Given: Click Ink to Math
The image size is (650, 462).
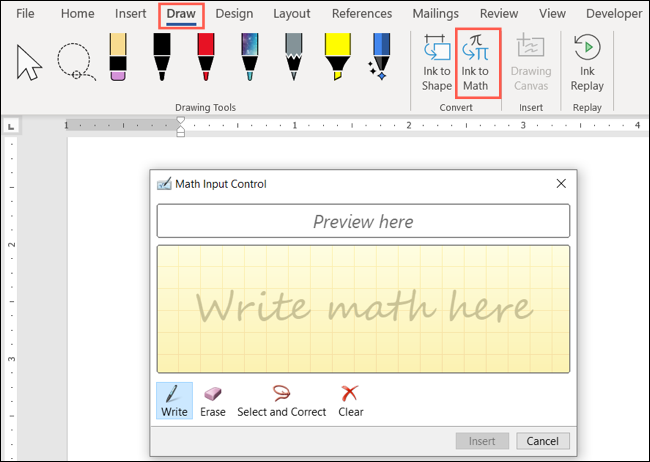Looking at the screenshot, I should [x=475, y=63].
